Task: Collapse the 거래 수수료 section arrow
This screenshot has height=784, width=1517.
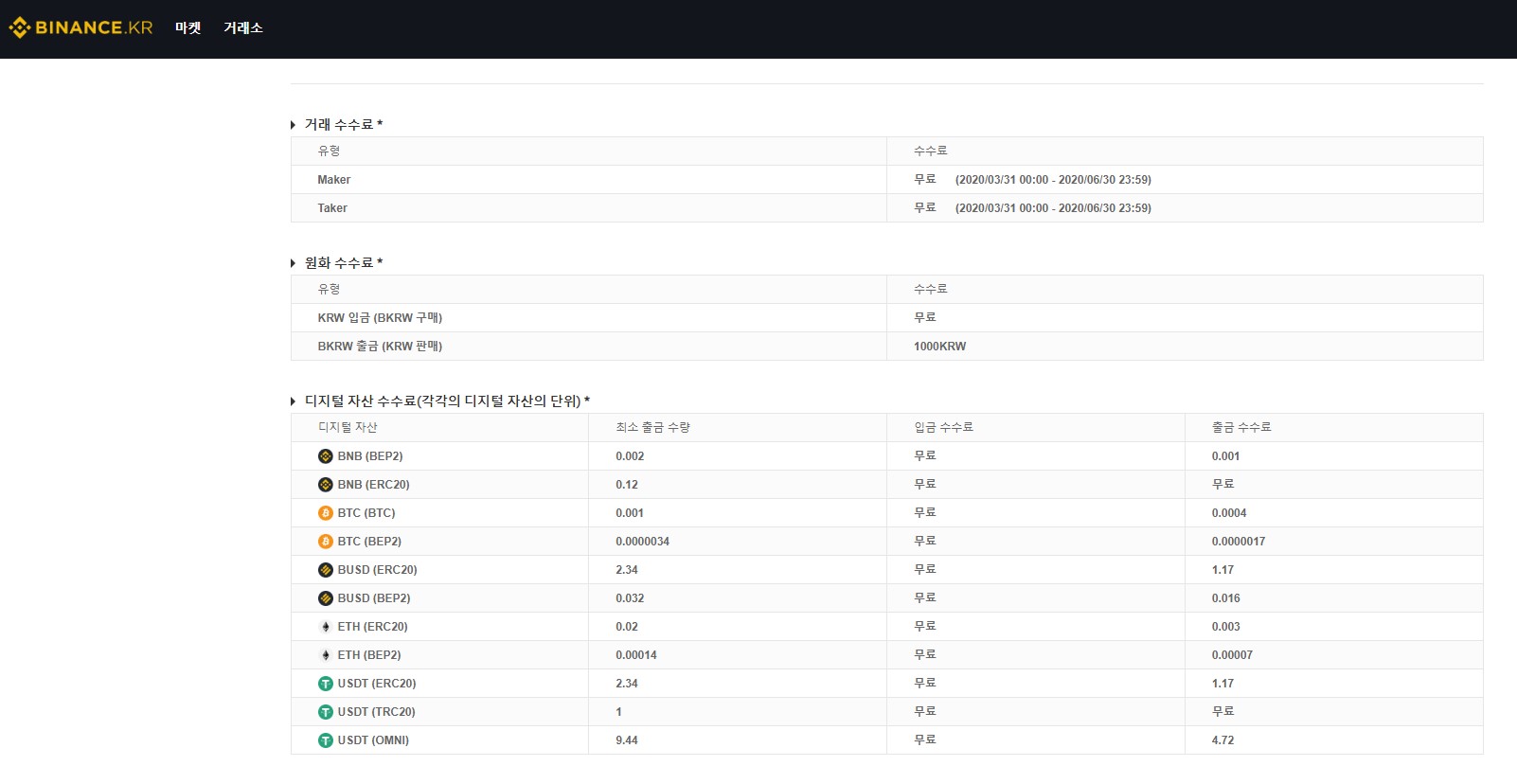Action: pos(294,125)
